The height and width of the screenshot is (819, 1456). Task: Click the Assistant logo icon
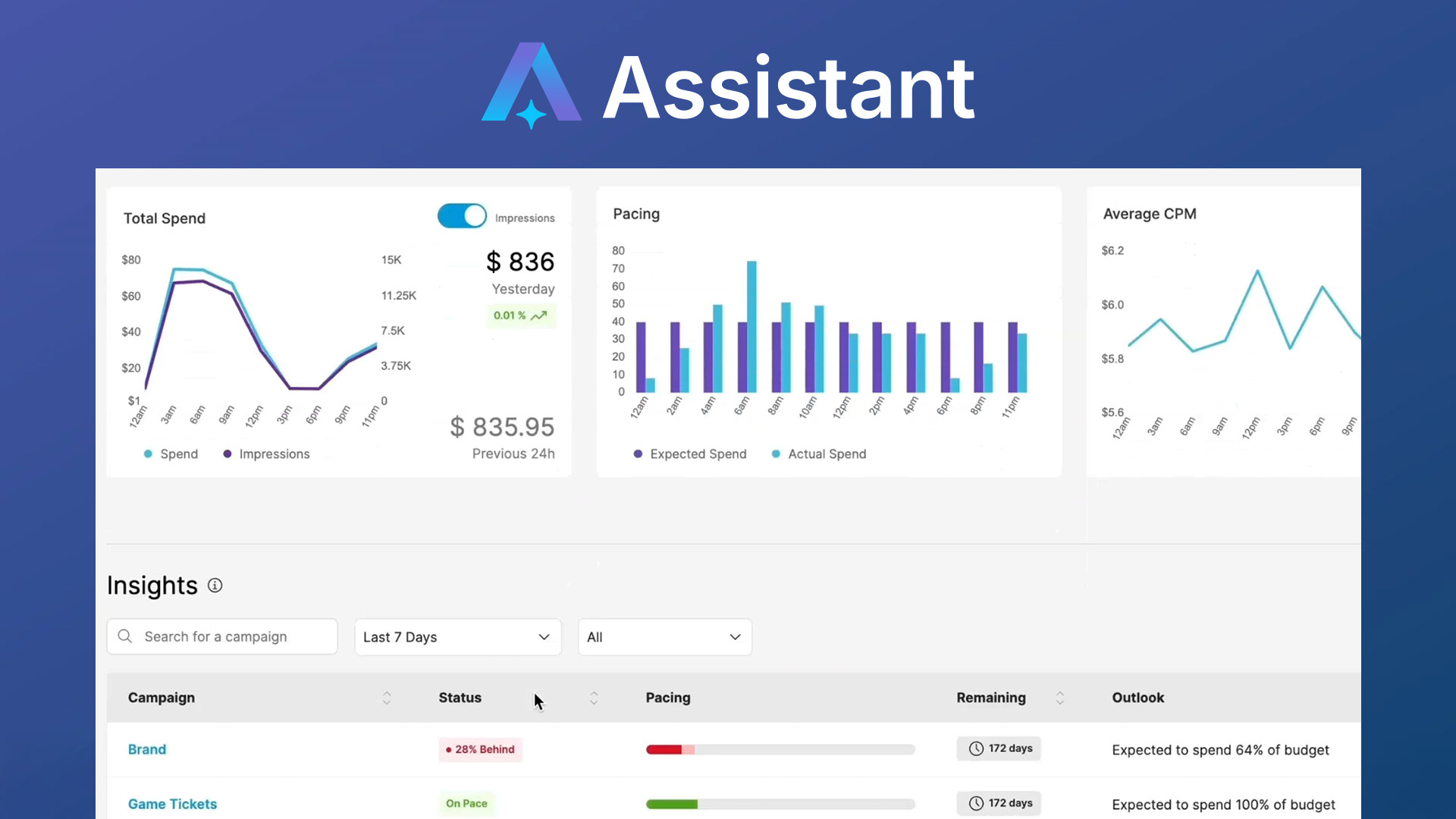point(531,87)
